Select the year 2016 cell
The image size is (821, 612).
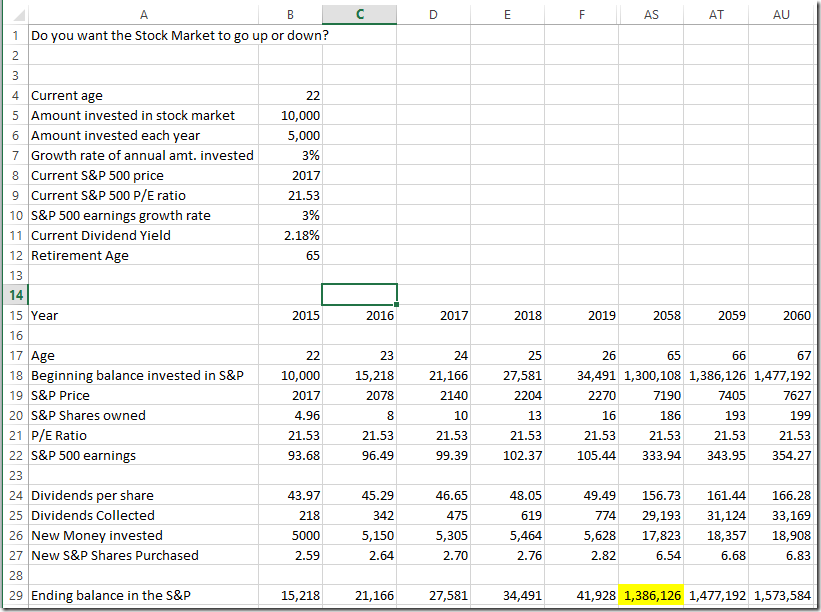click(x=359, y=315)
